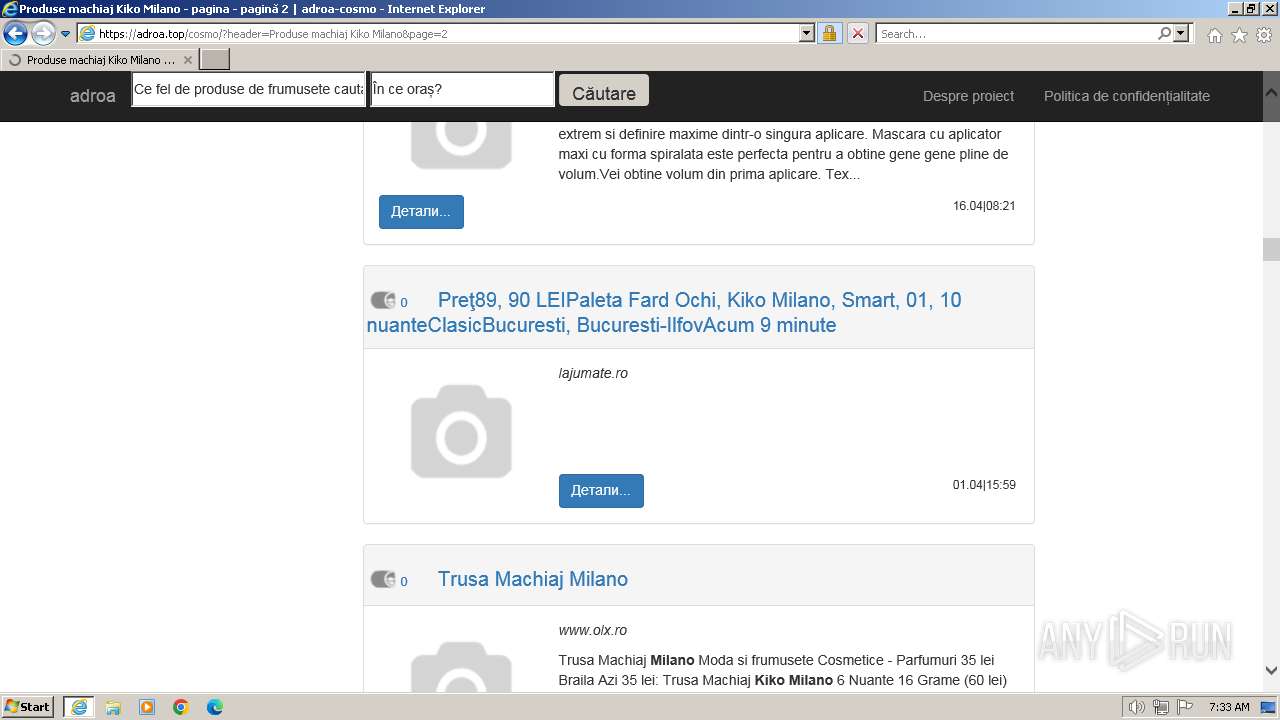Click Детали button under lajumate.ro listing

click(601, 491)
